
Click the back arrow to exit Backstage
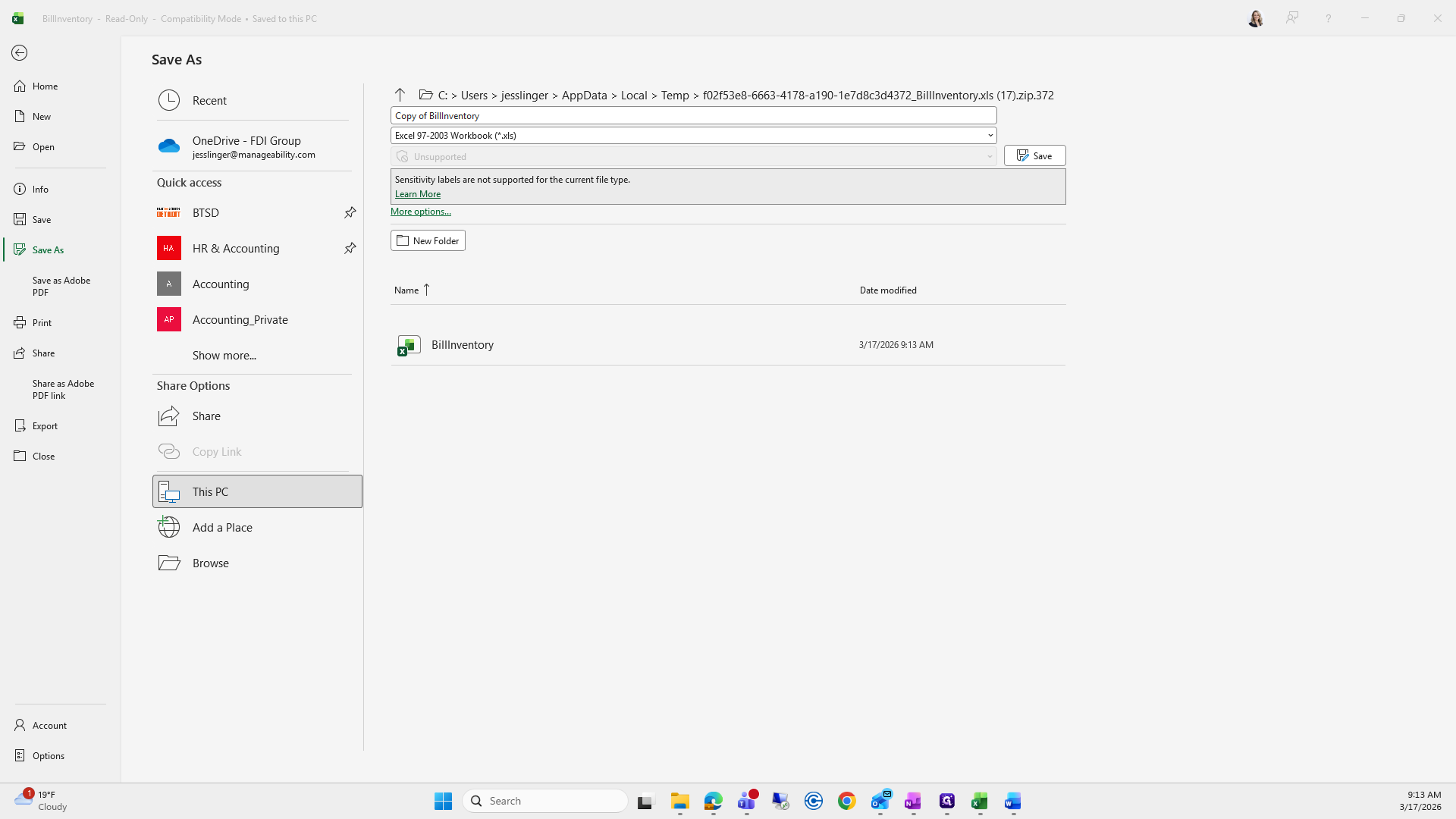(x=20, y=52)
